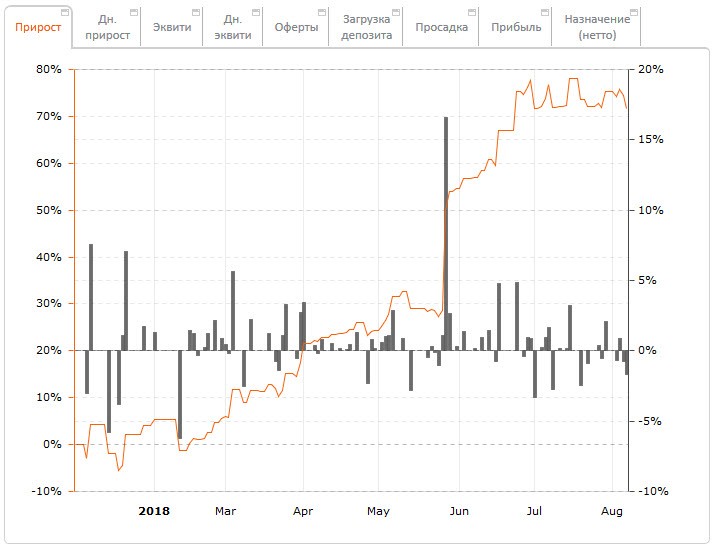The width and height of the screenshot is (713, 546).
Task: Click the pop-out icon on Загрузка депозита tab
Action: click(397, 12)
